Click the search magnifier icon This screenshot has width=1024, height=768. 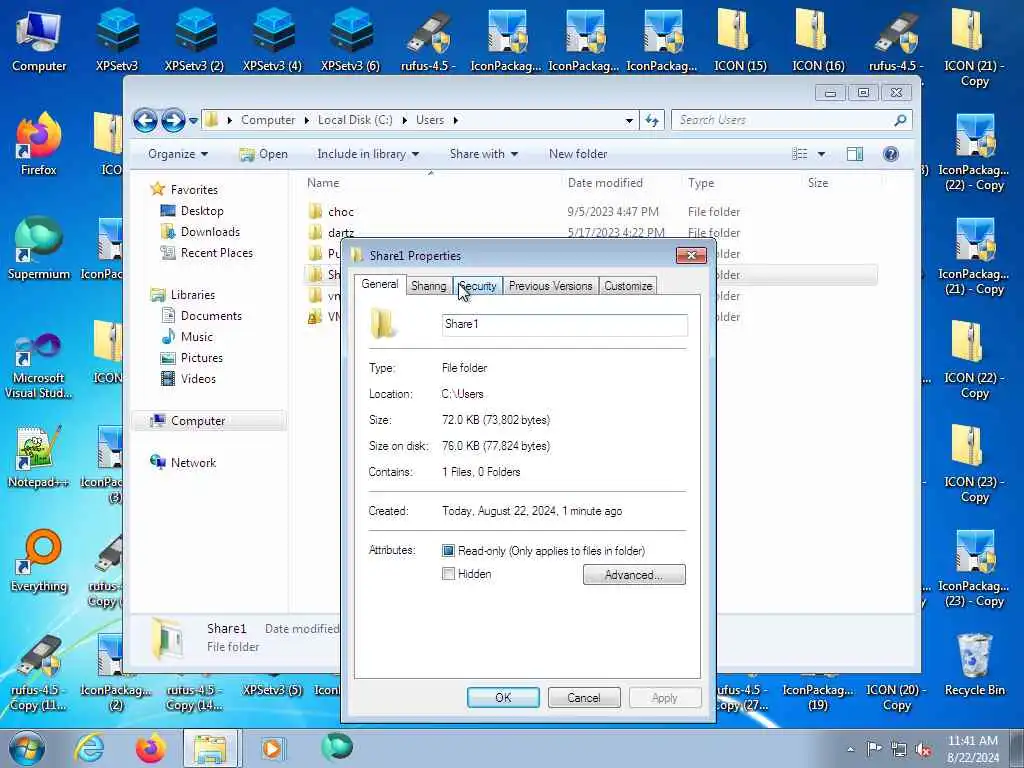(901, 120)
